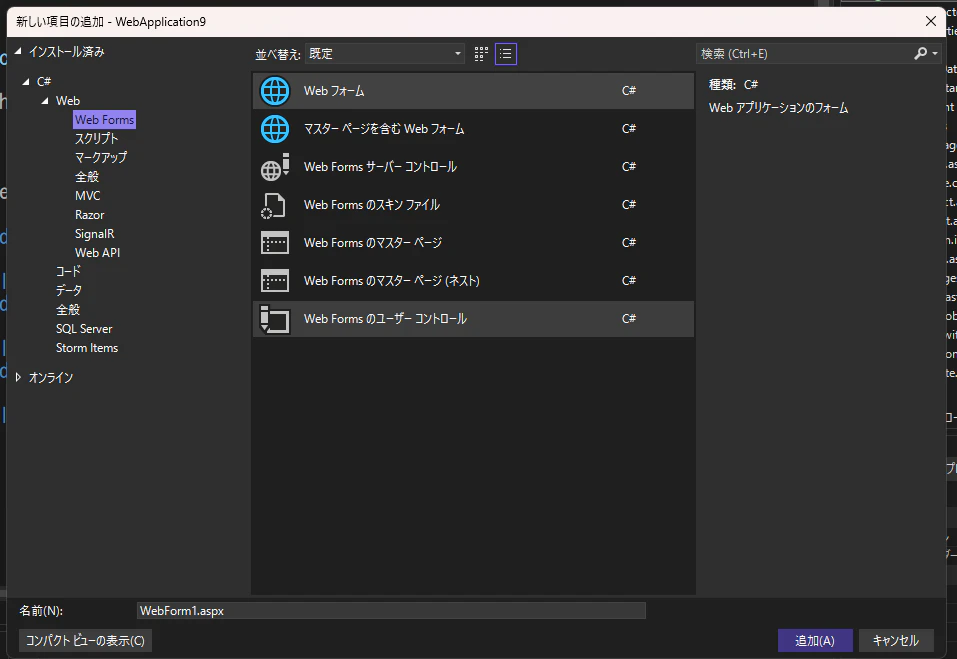Click the コンパクト ビューの表示(C) button

pyautogui.click(x=85, y=641)
